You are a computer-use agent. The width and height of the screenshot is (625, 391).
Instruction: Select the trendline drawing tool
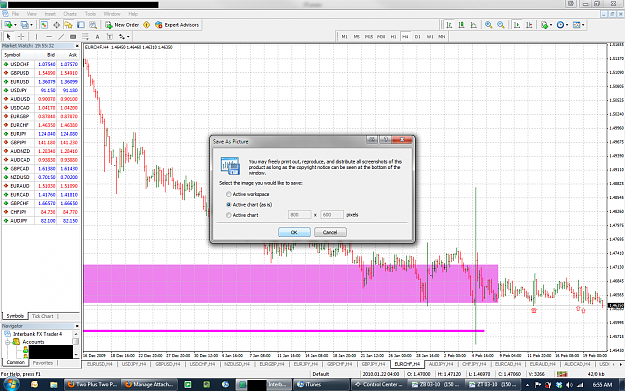61,37
